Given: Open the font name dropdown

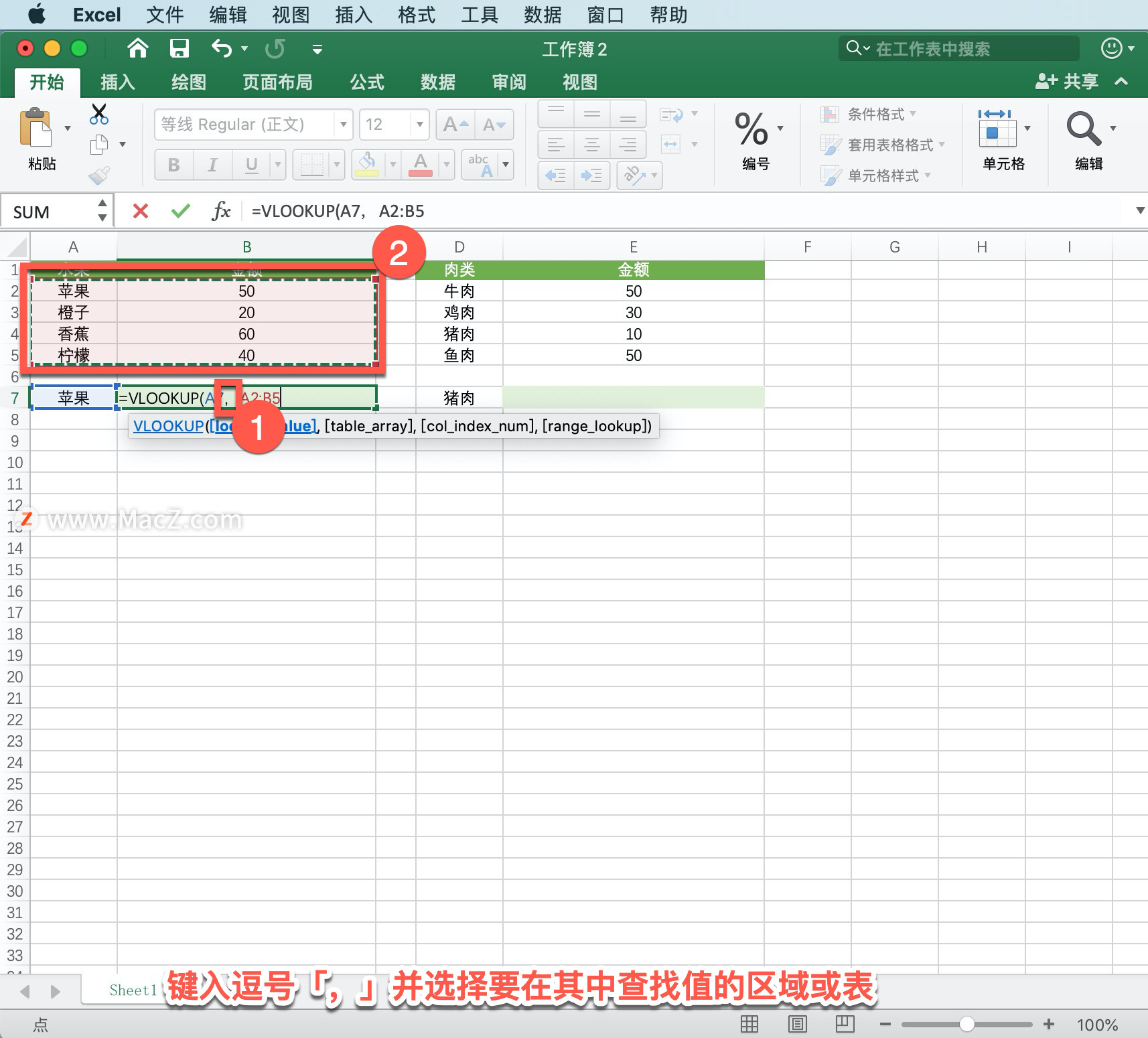Looking at the screenshot, I should pos(344,125).
